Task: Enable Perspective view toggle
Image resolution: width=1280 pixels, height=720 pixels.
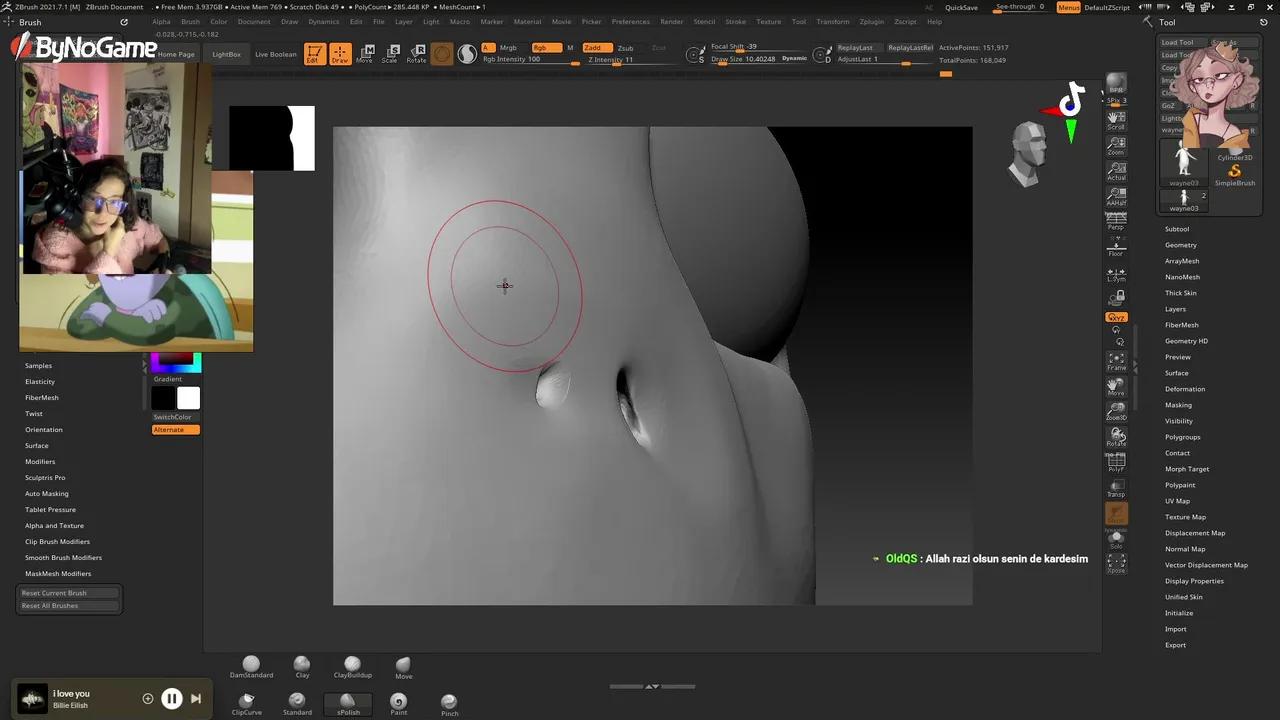Action: pyautogui.click(x=1116, y=221)
